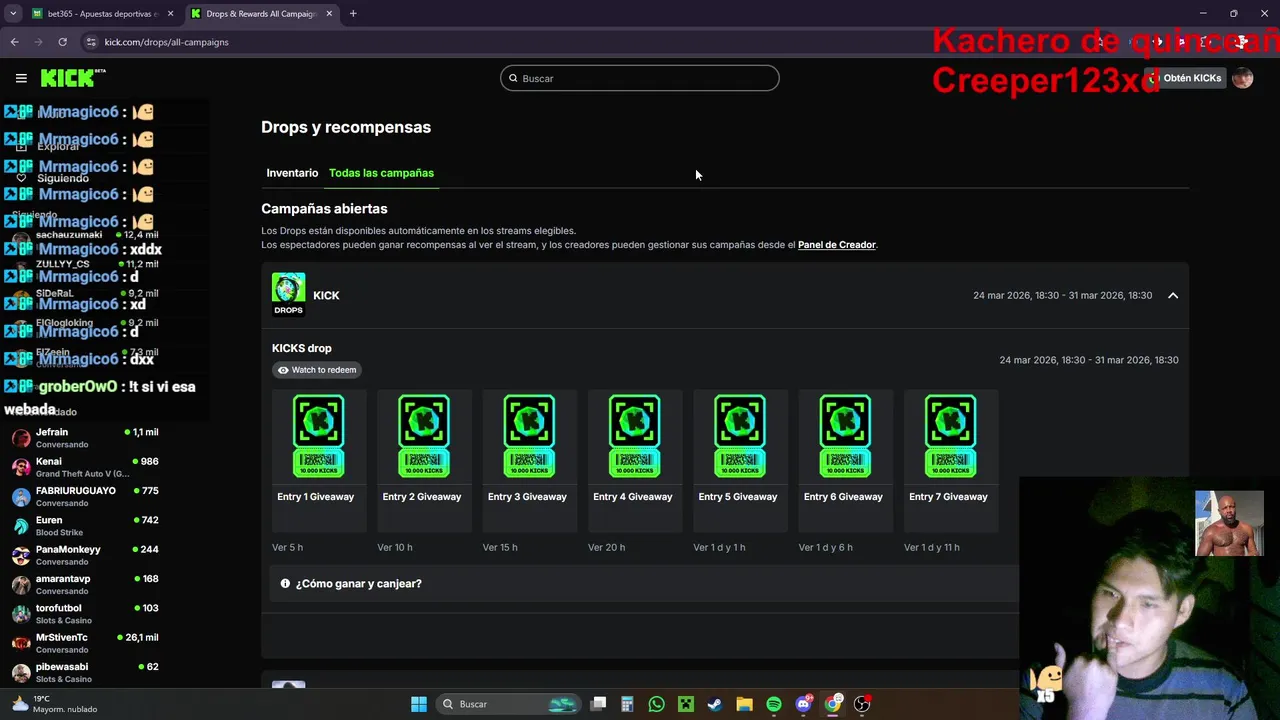Open the weather widget showing 19°C
The height and width of the screenshot is (720, 1280).
point(55,704)
